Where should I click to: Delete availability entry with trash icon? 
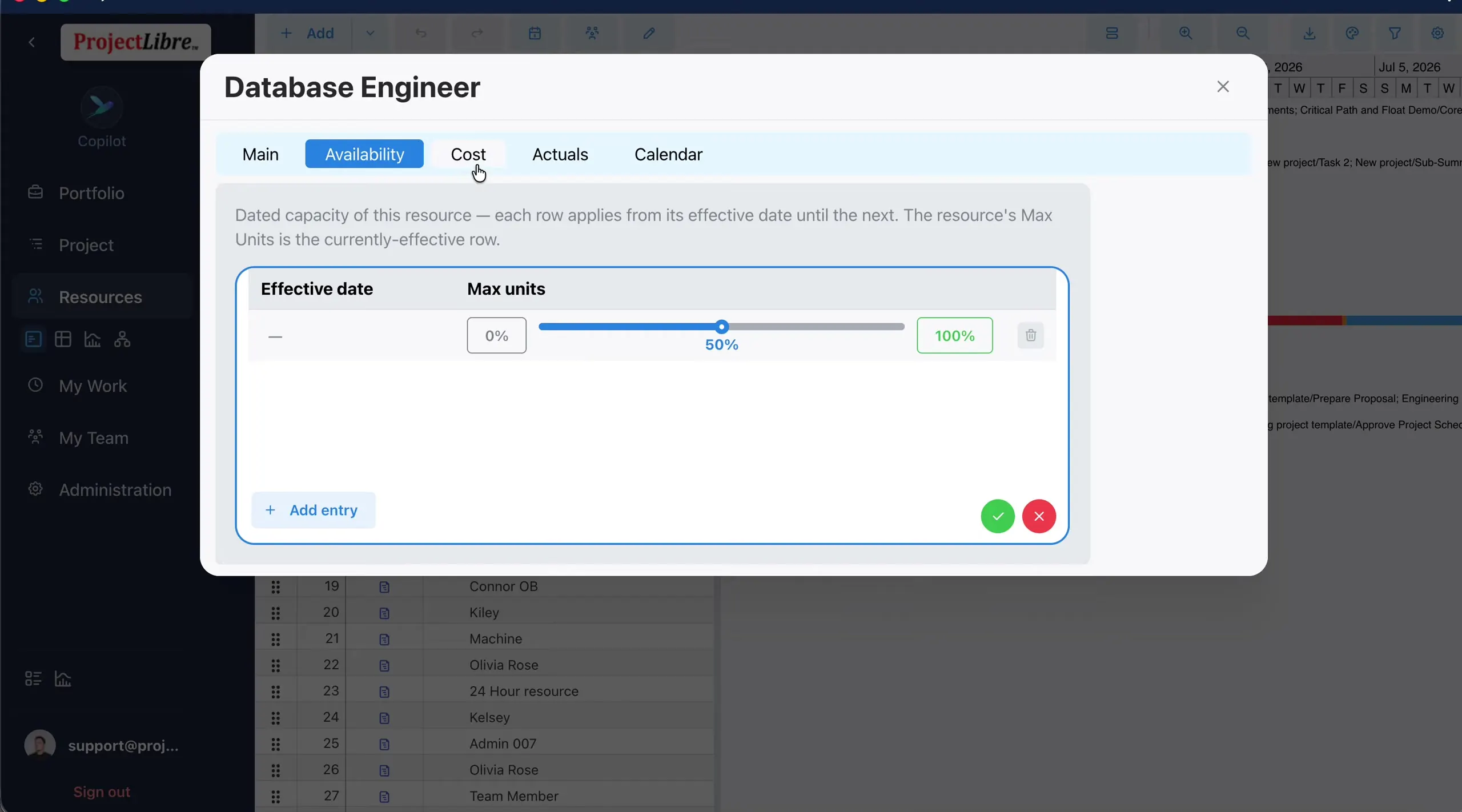[1031, 335]
